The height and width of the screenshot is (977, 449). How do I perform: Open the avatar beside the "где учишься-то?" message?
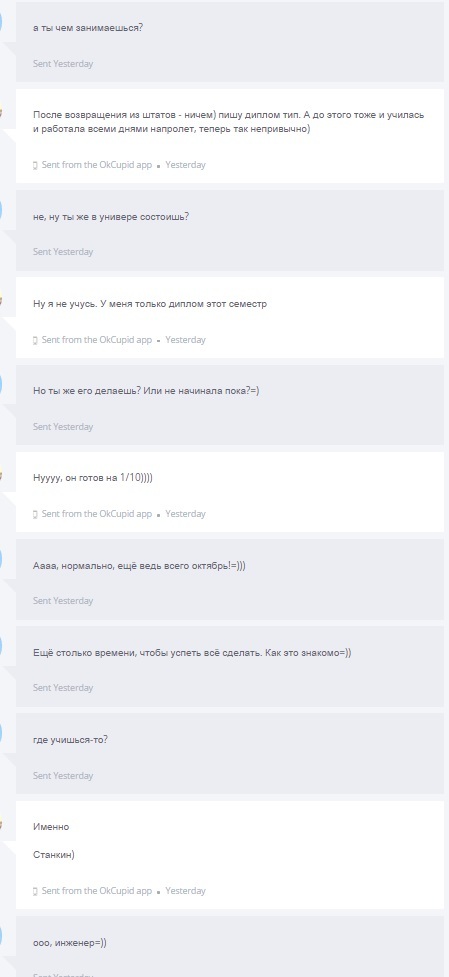1,734
